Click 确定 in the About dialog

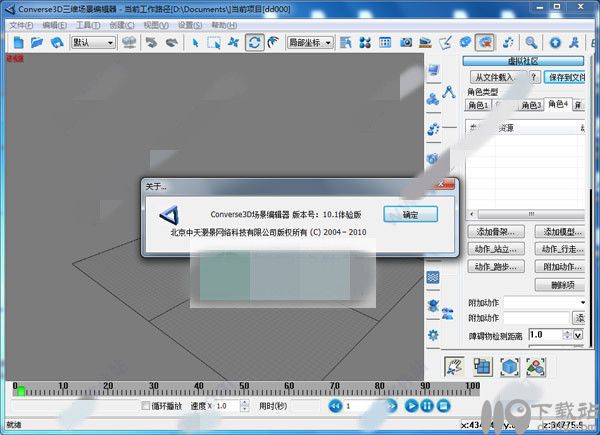pos(411,214)
